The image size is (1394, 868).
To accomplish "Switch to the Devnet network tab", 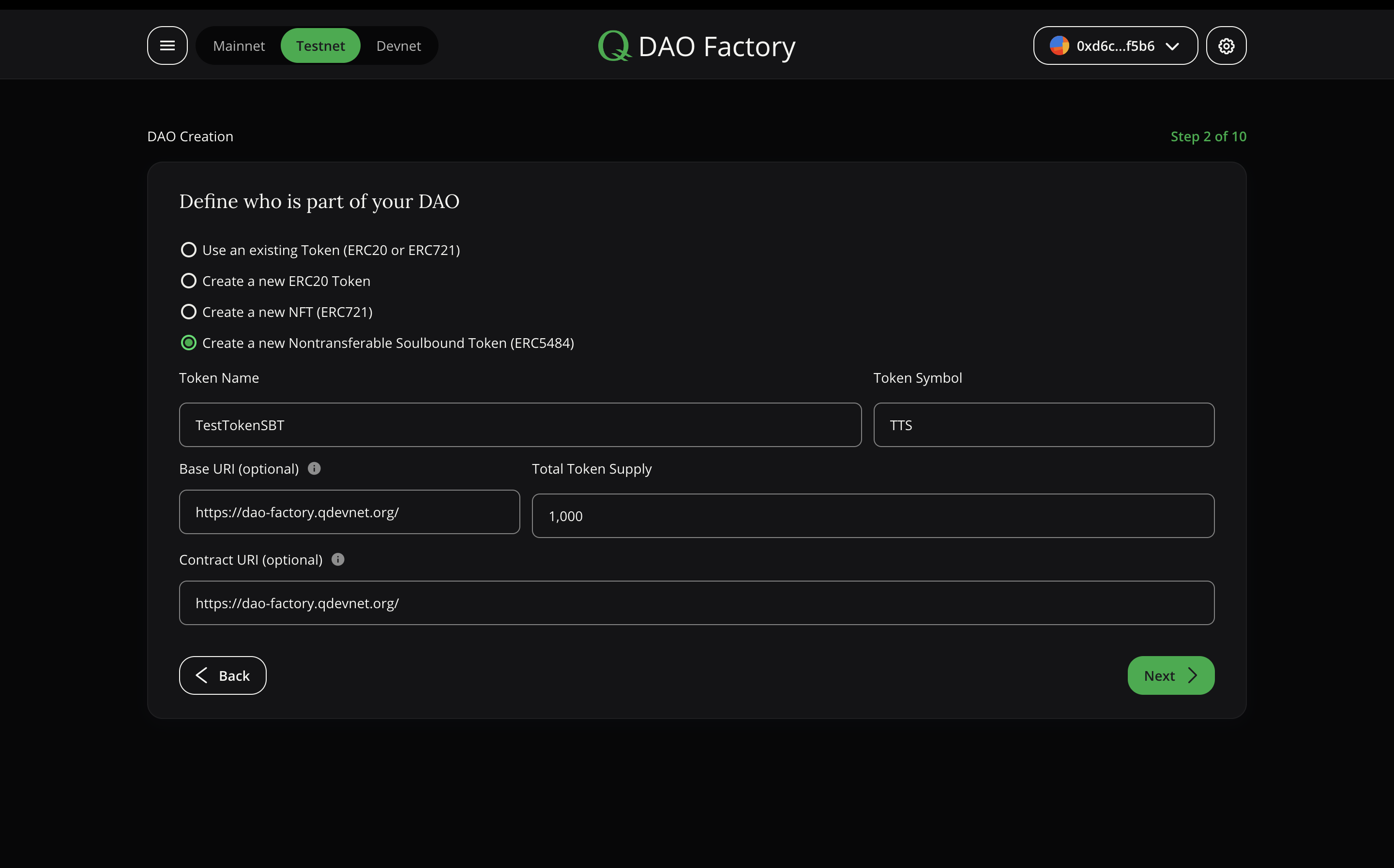I will tap(398, 45).
